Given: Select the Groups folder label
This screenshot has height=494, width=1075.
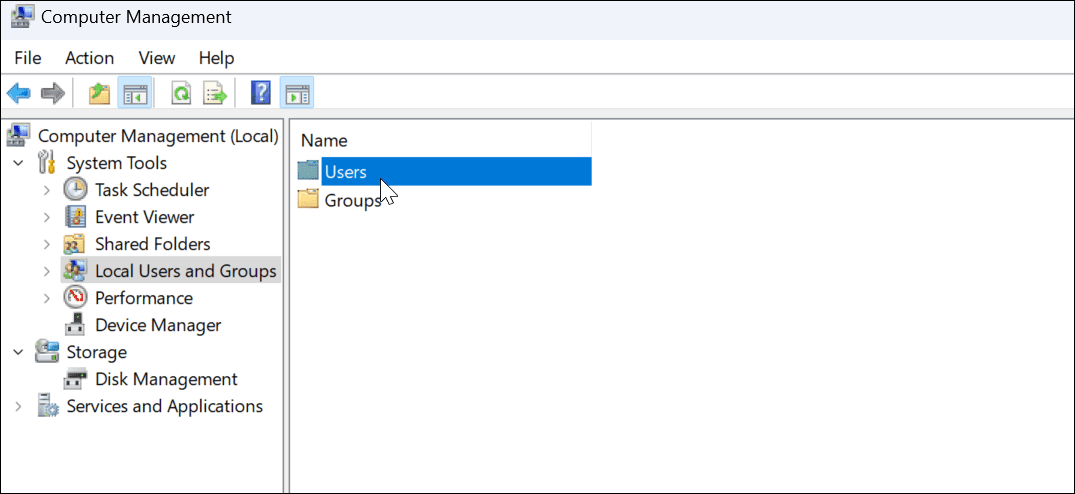Looking at the screenshot, I should point(352,201).
